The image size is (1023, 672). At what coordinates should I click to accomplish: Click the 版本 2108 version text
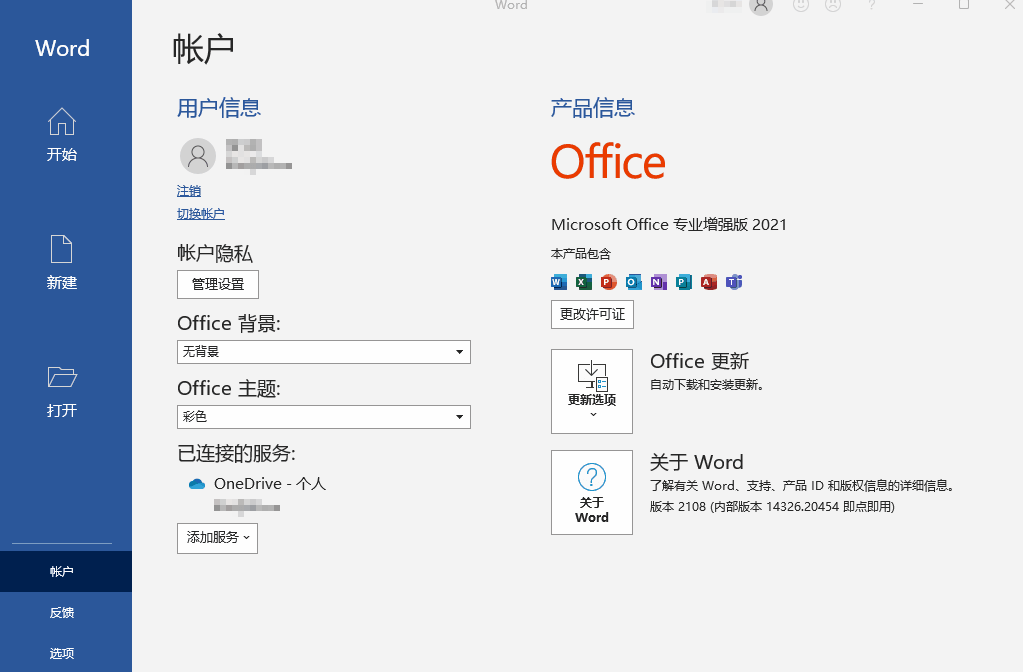[772, 507]
